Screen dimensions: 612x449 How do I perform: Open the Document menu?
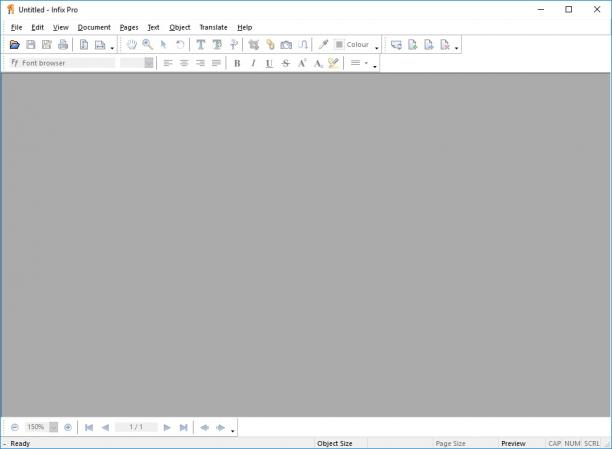[x=94, y=27]
